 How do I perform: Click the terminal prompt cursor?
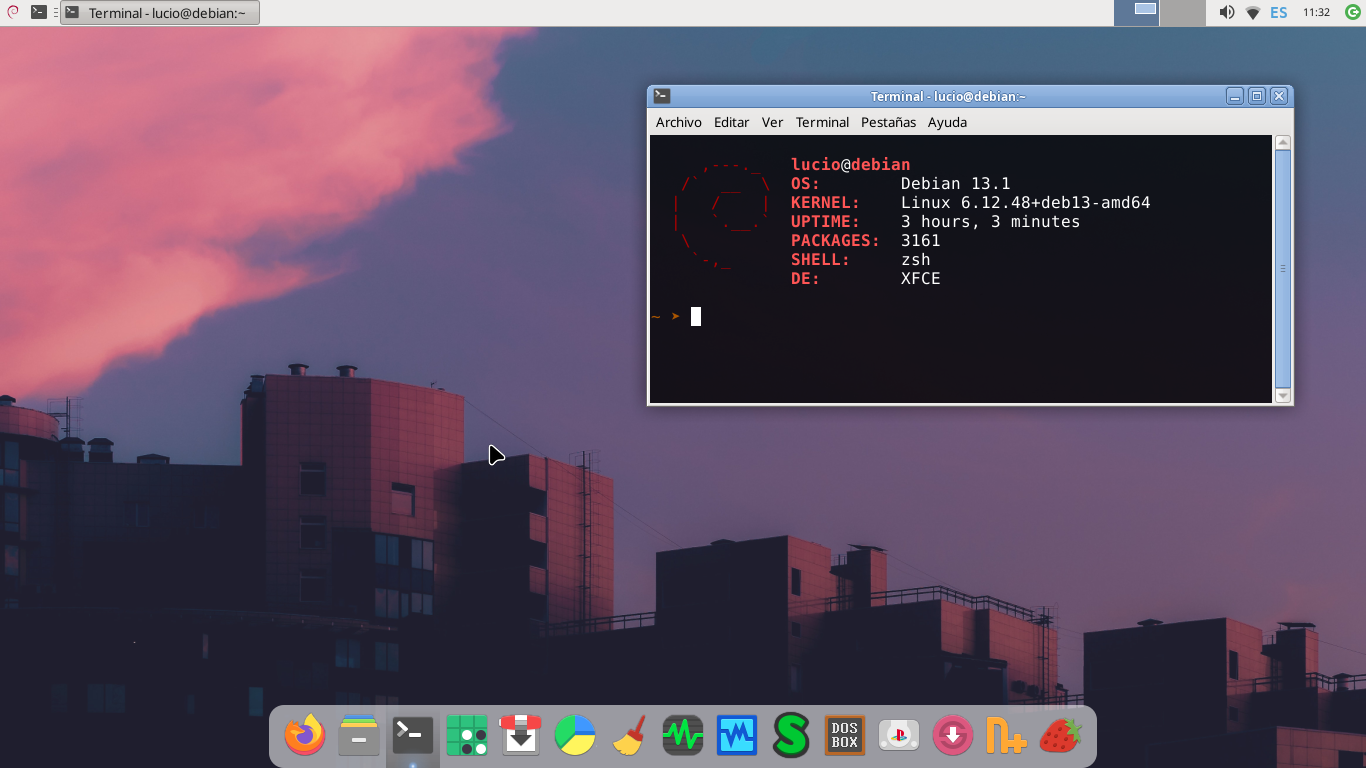[x=696, y=316]
